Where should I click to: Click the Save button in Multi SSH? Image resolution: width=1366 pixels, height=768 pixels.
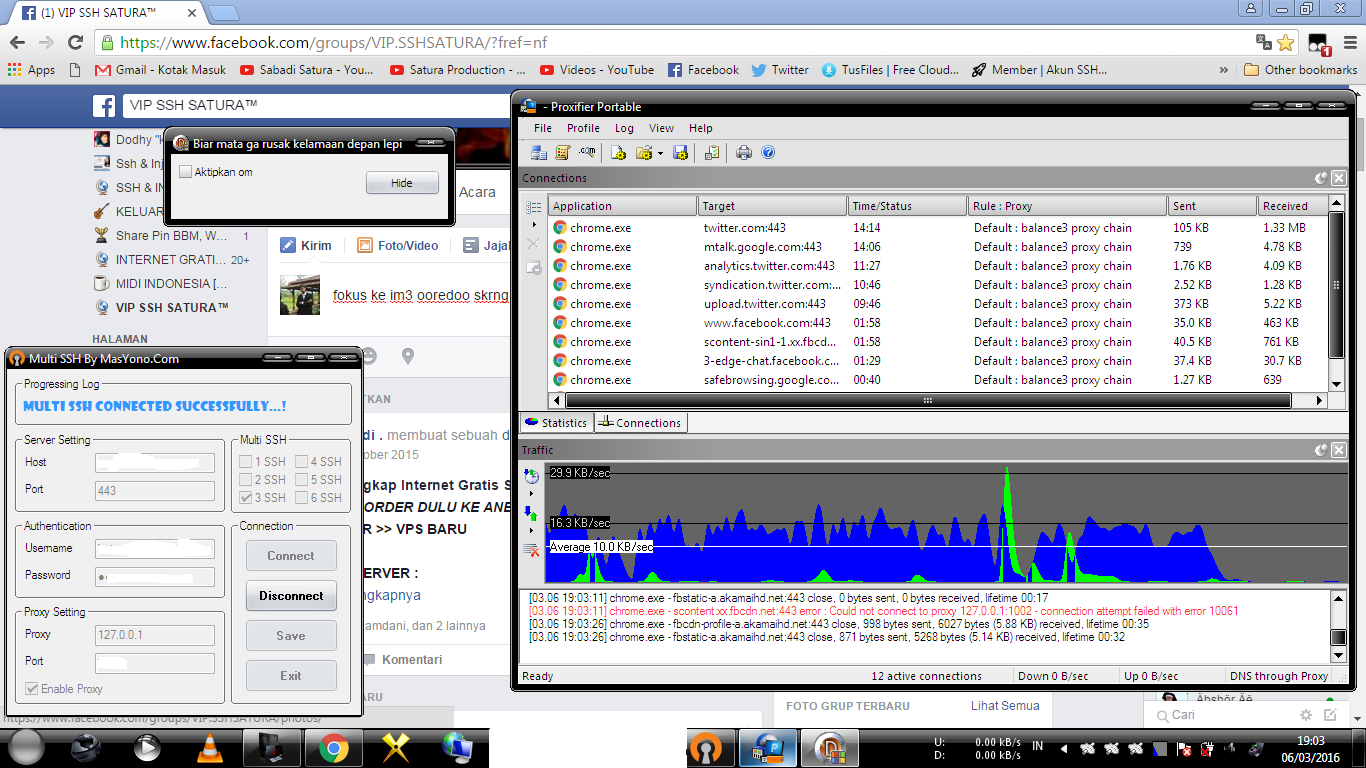pyautogui.click(x=291, y=636)
